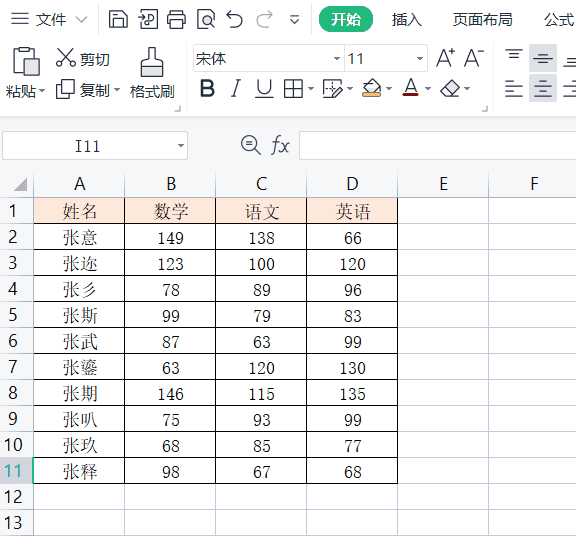Toggle middle vertical alignment

point(543,58)
